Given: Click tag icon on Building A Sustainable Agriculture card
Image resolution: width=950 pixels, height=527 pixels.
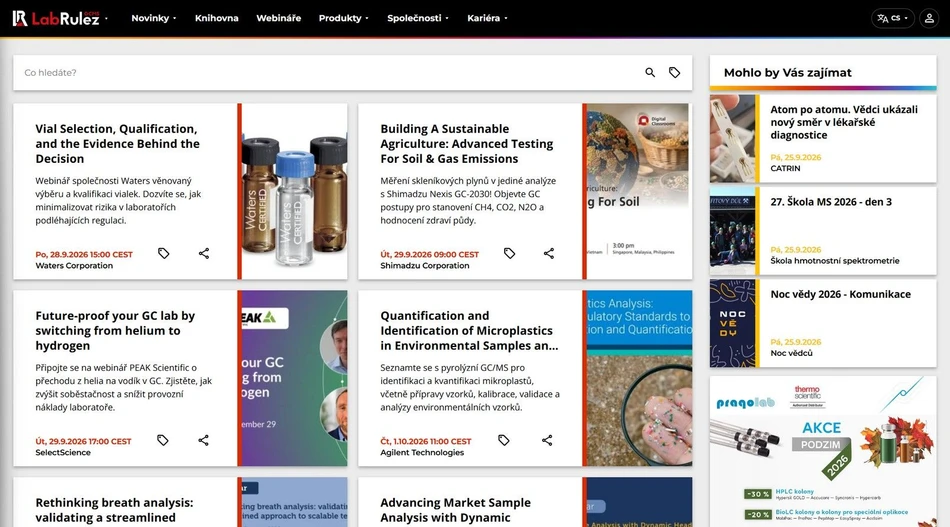Looking at the screenshot, I should click(510, 253).
